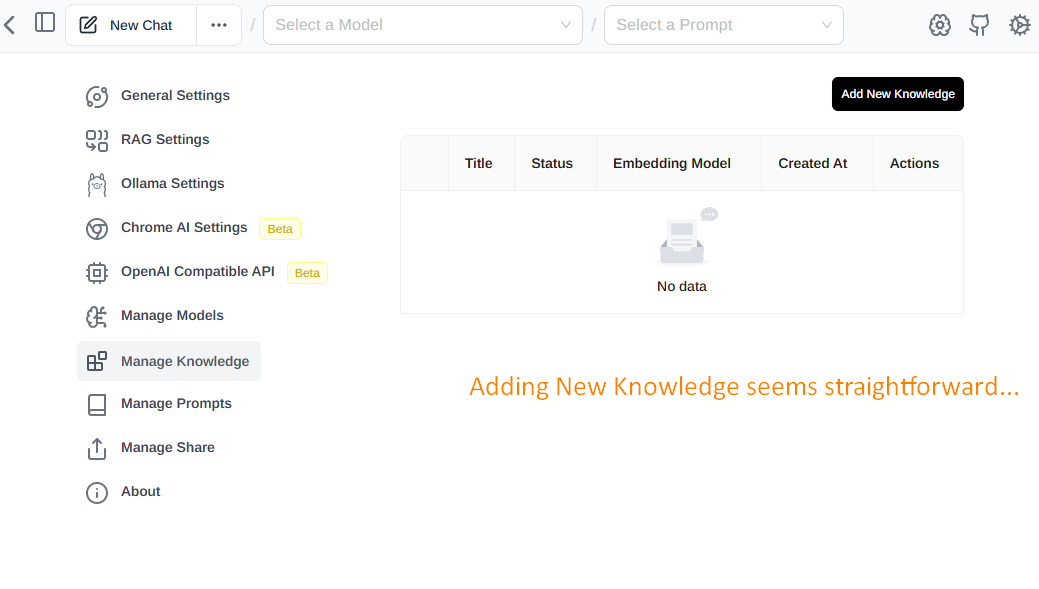Image resolution: width=1039 pixels, height=589 pixels.
Task: Open the three-dots more options menu
Action: coord(219,25)
